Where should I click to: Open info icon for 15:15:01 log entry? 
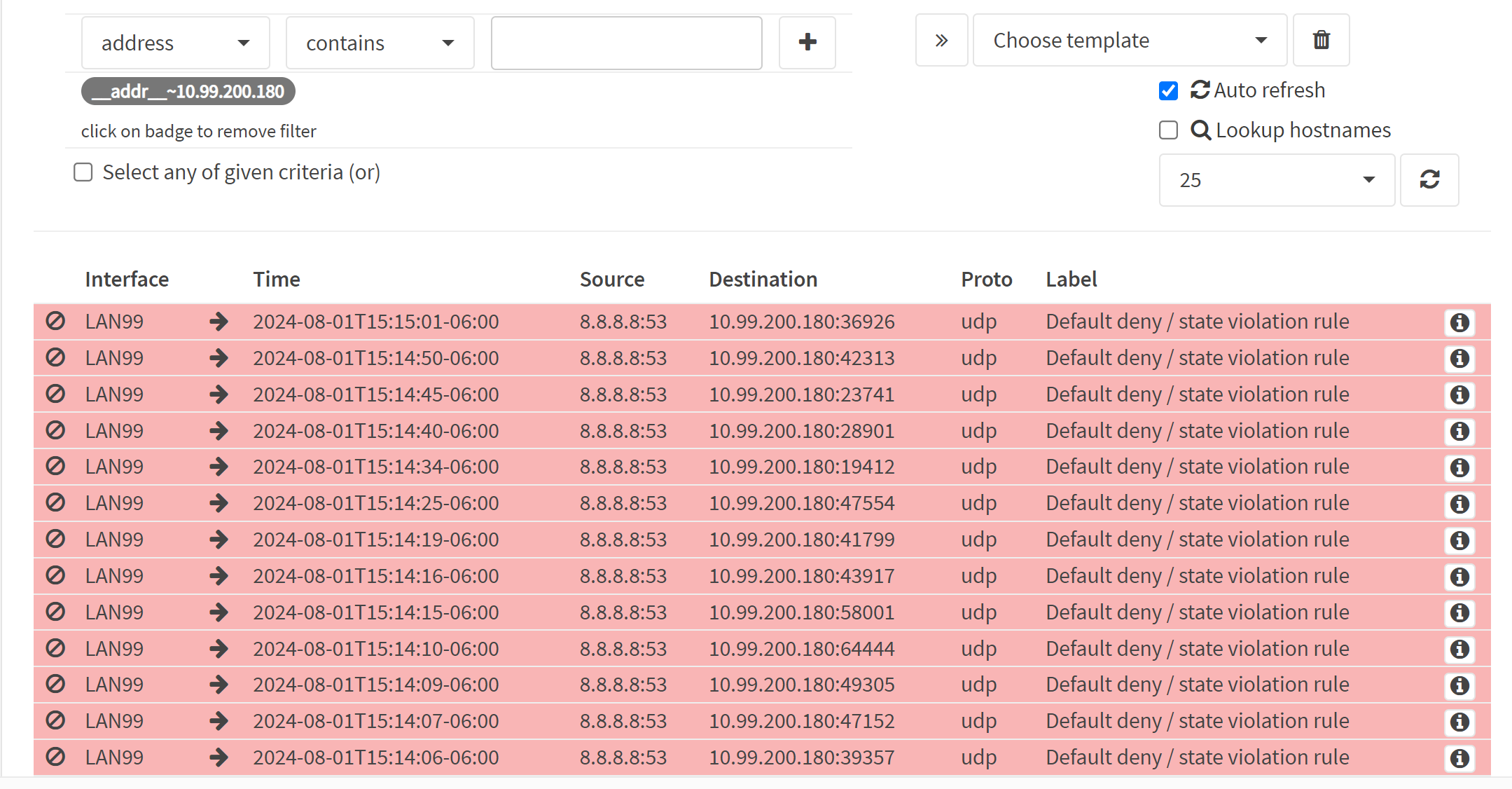[1459, 322]
